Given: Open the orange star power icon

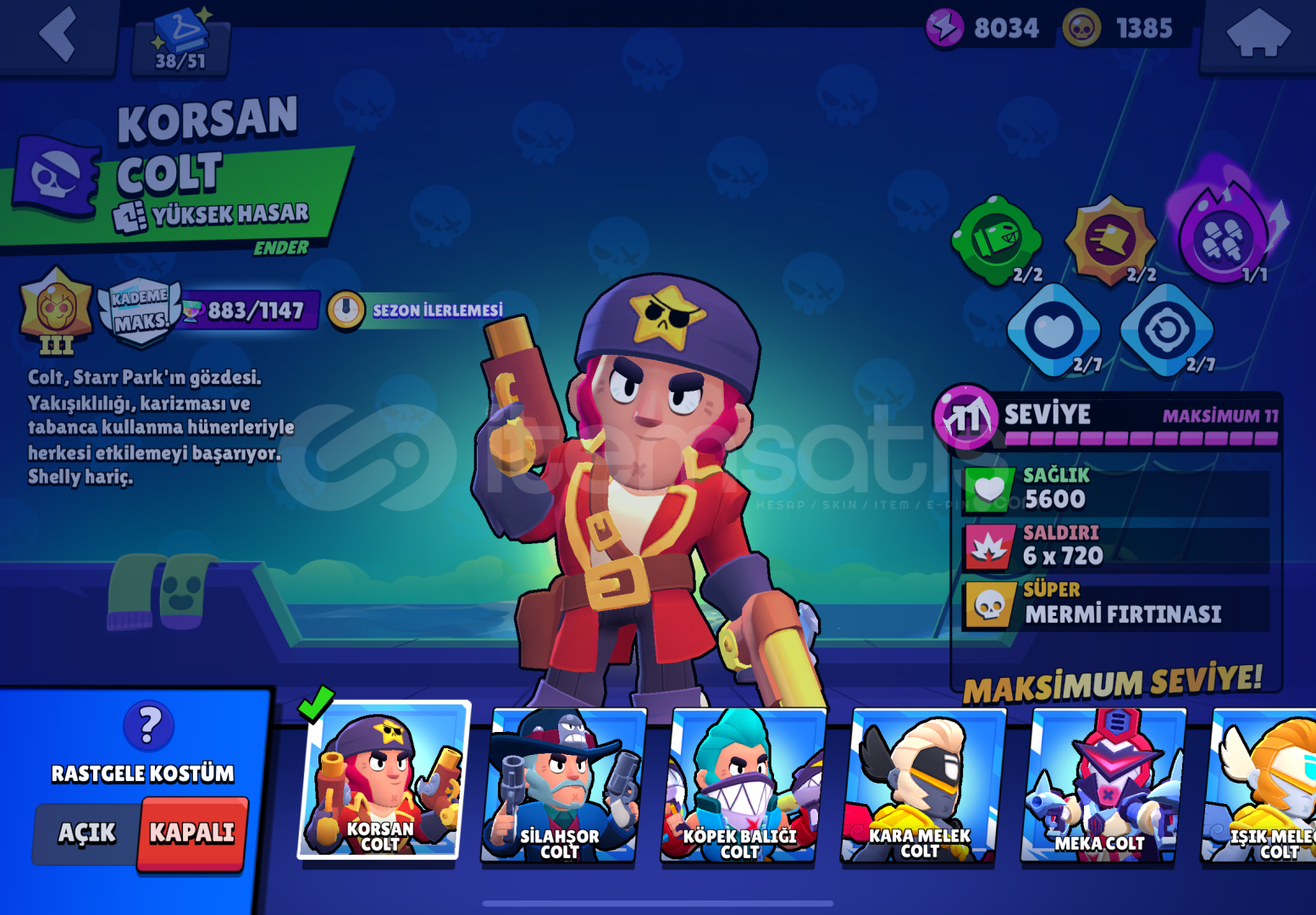Looking at the screenshot, I should click(x=1110, y=240).
